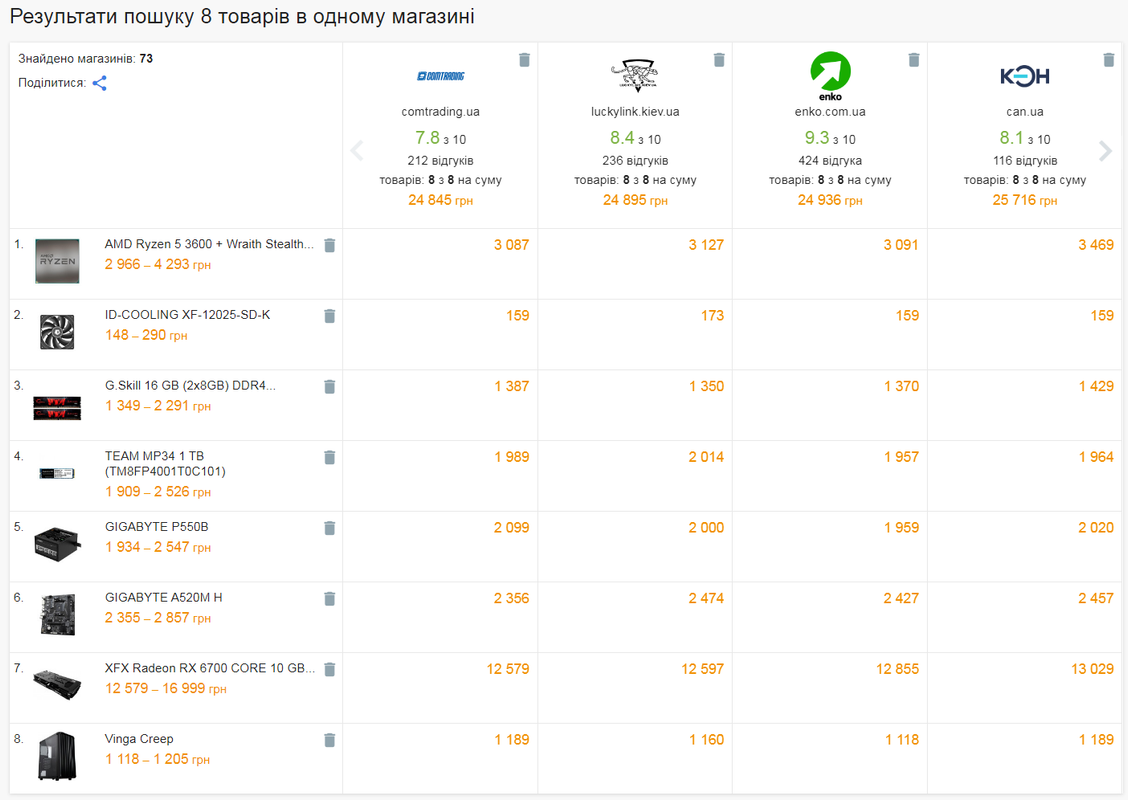Viewport: 1128px width, 800px height.
Task: Click A520M H price 2 356
Action: coord(511,599)
